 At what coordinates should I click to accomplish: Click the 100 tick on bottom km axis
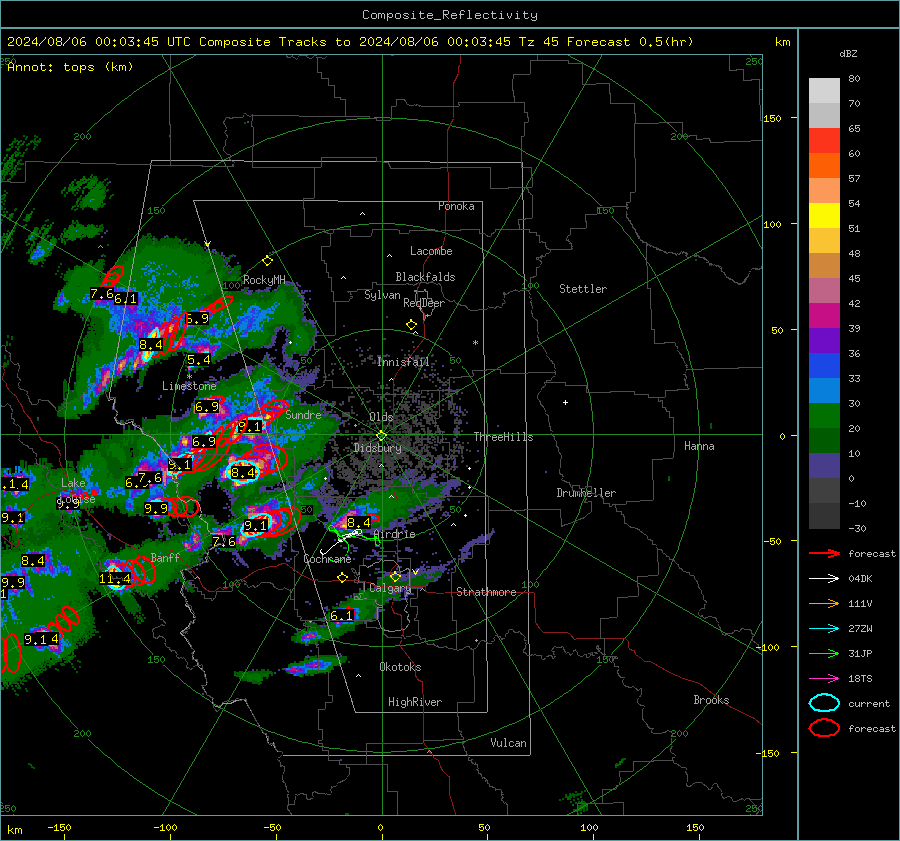pos(589,827)
